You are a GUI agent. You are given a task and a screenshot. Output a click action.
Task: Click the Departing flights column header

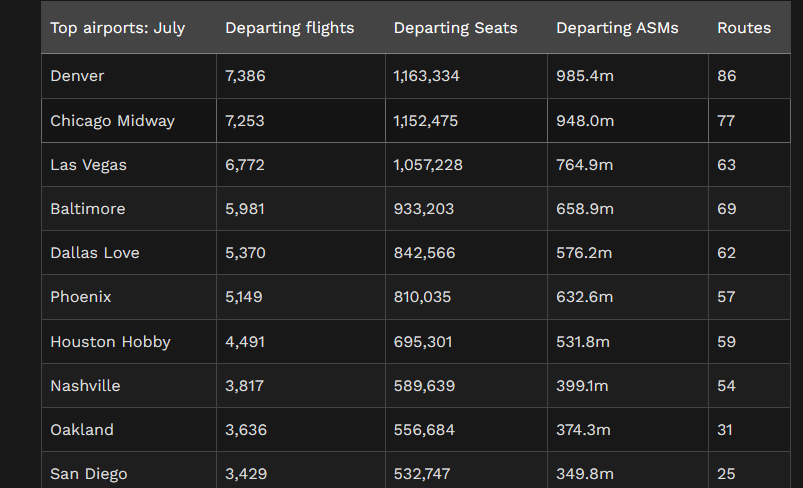(x=289, y=28)
